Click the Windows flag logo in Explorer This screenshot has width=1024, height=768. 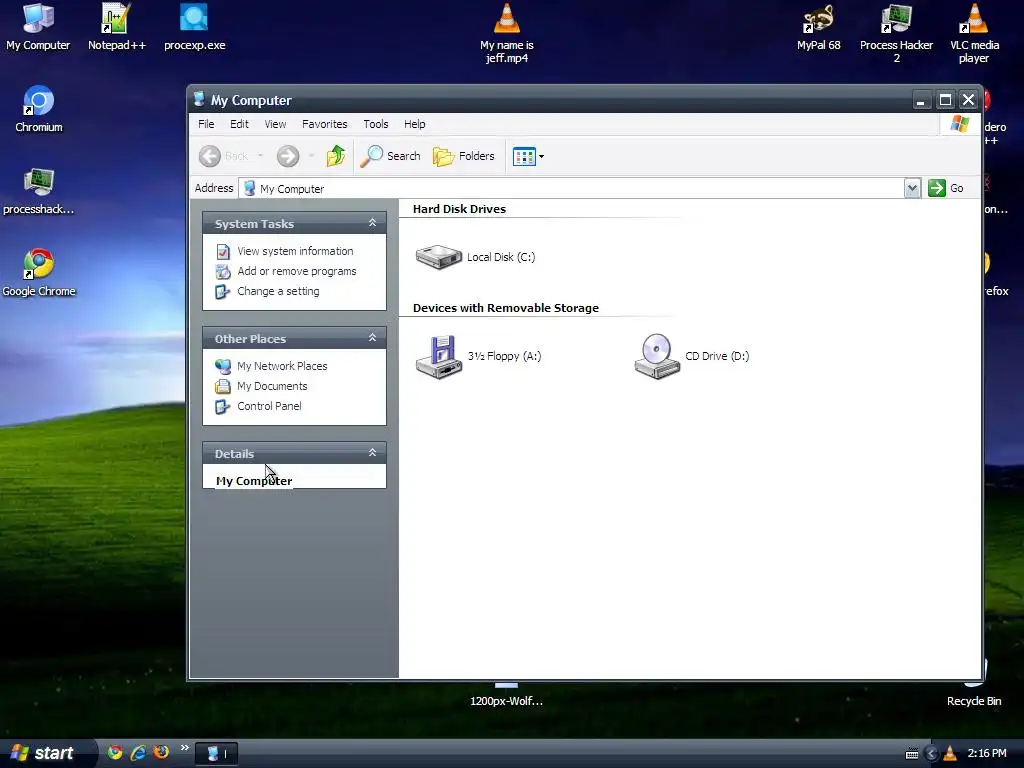[x=959, y=123]
